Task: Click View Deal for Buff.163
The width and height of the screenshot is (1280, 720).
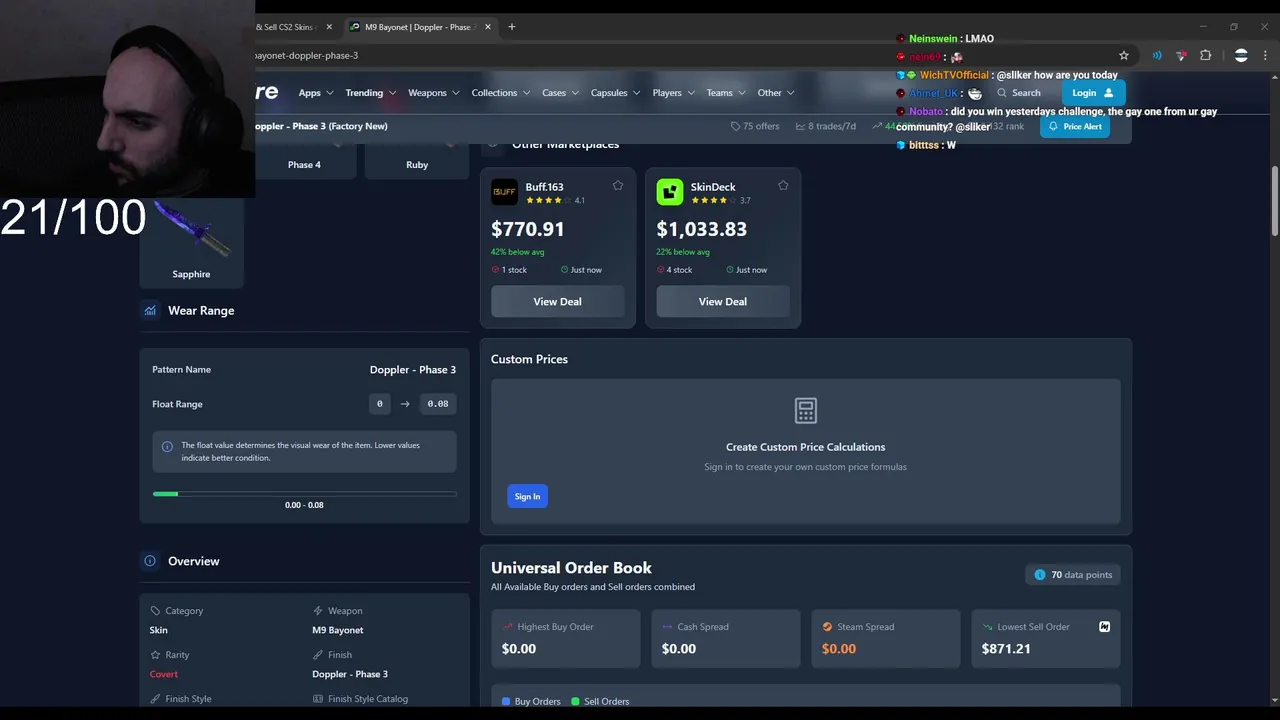Action: [557, 301]
